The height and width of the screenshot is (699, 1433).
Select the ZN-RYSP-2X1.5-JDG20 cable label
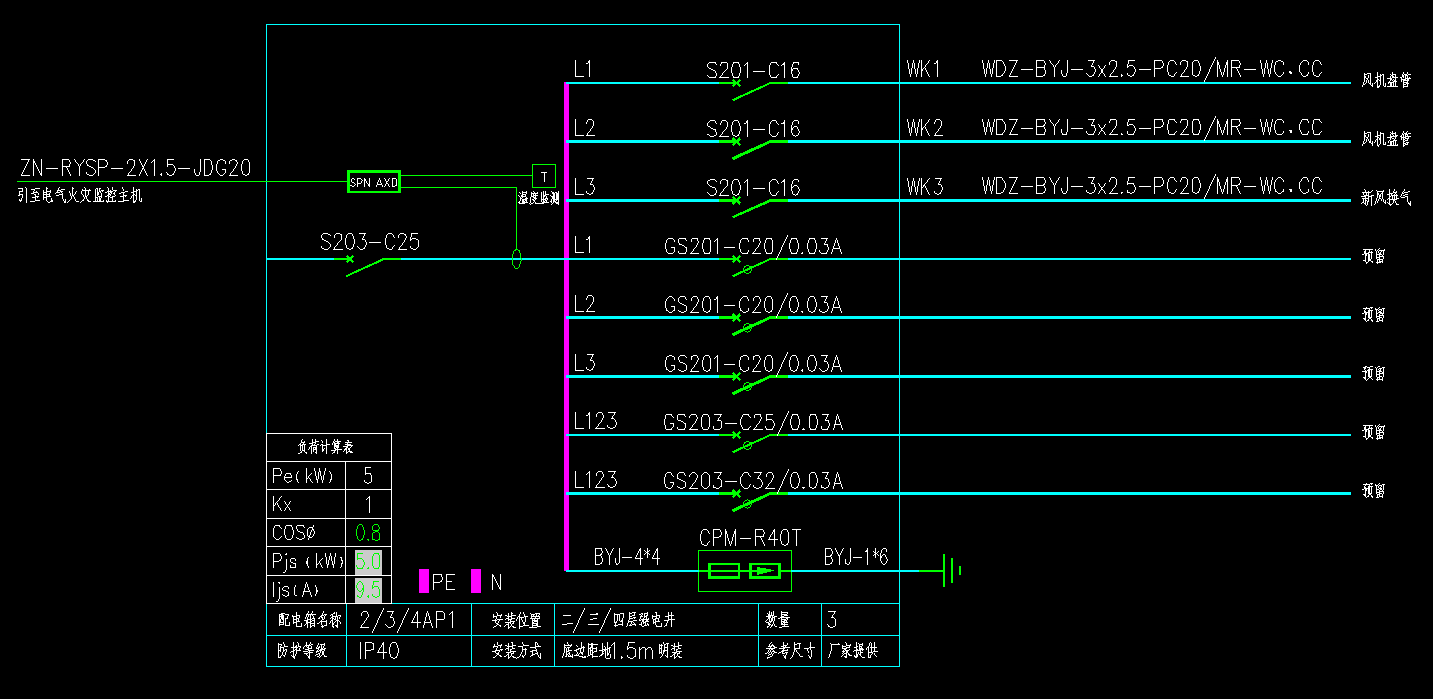tap(135, 168)
